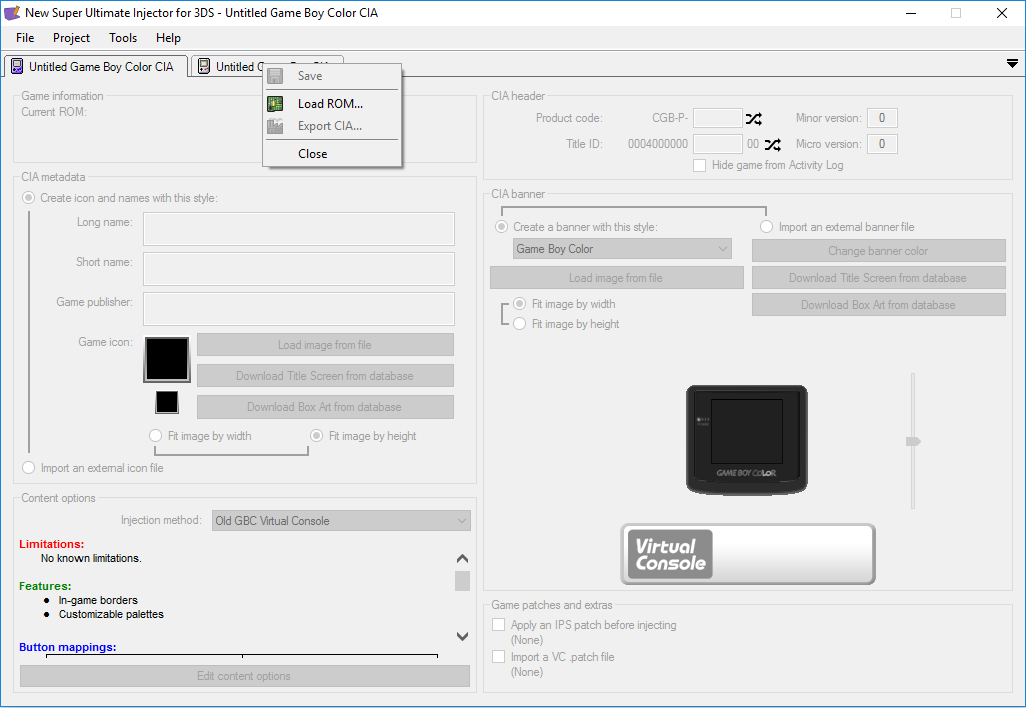The height and width of the screenshot is (708, 1026).
Task: Click the Product code input field
Action: (x=718, y=118)
